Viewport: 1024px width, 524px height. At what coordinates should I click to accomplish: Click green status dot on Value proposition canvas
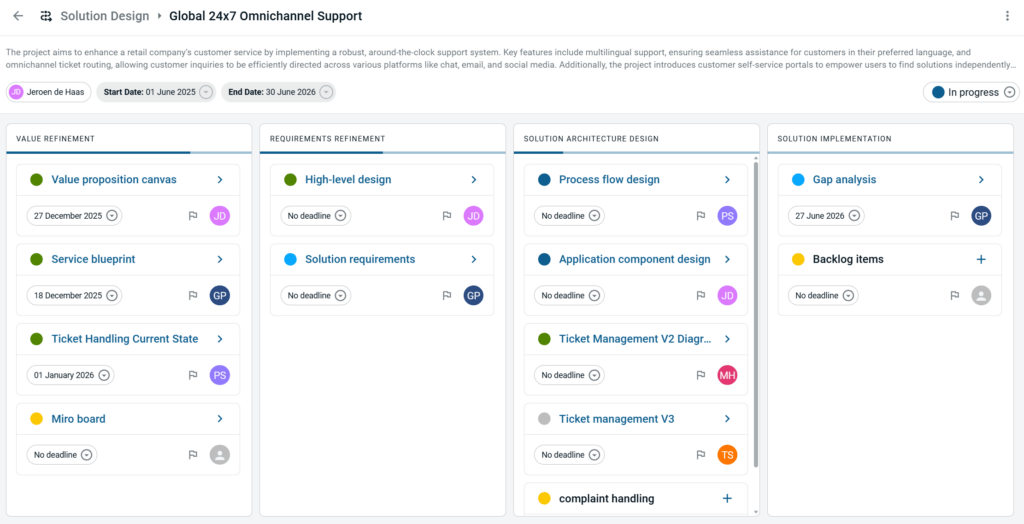37,180
